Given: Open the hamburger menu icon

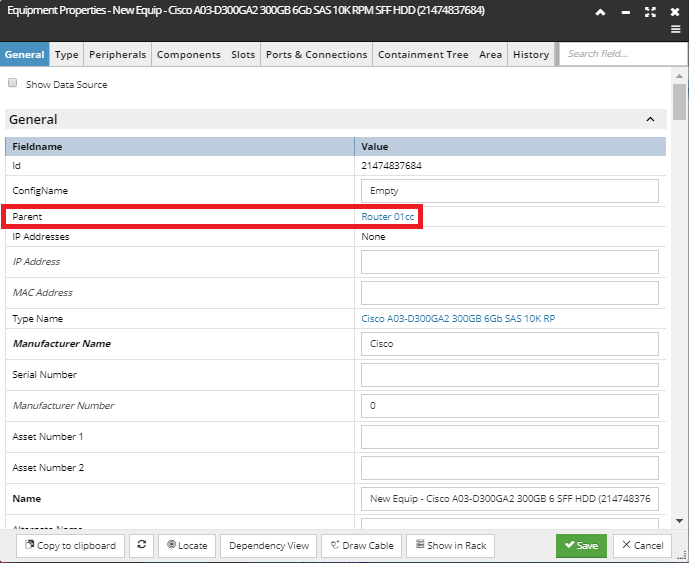Looking at the screenshot, I should 675,29.
